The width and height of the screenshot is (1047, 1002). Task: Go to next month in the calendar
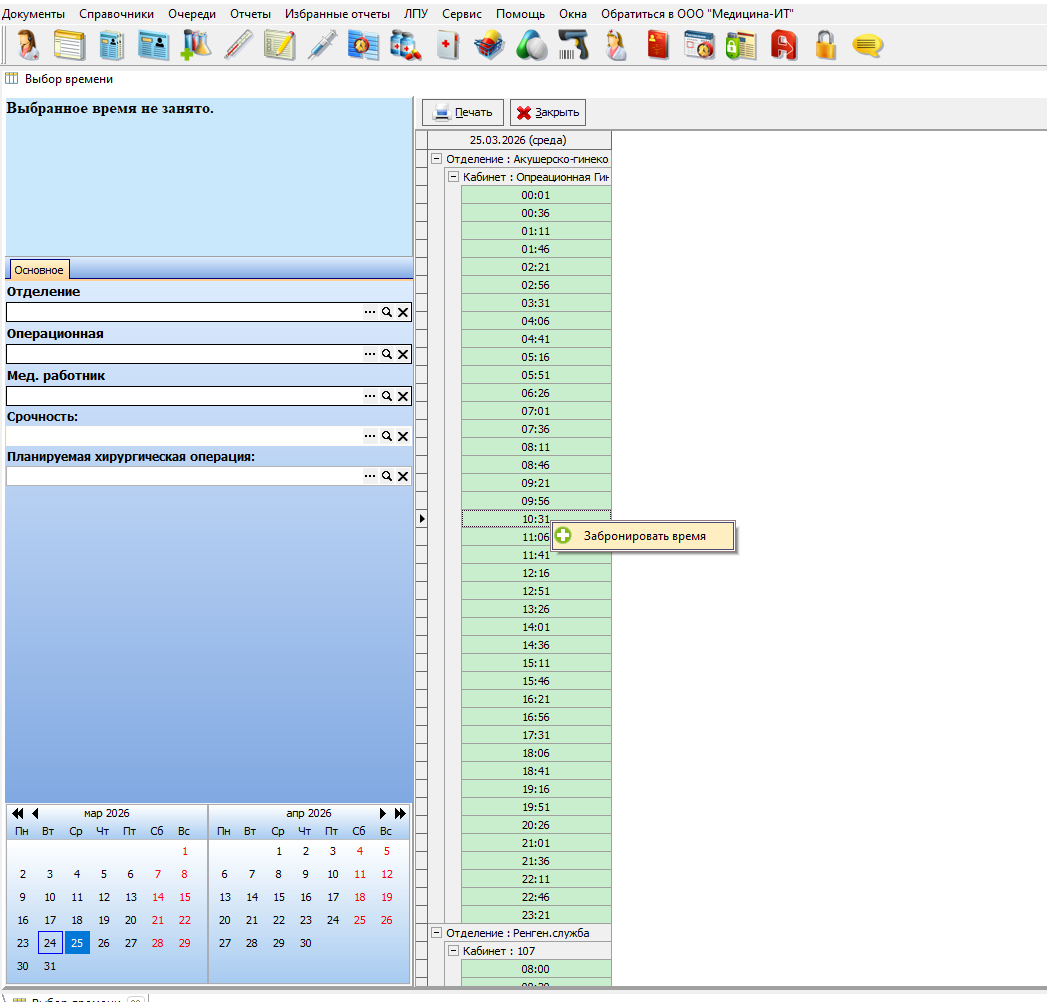pos(382,813)
